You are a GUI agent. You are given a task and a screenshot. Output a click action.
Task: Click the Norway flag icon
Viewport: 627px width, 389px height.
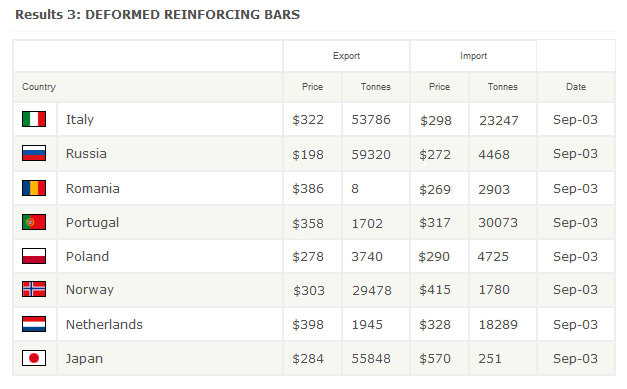tap(34, 289)
